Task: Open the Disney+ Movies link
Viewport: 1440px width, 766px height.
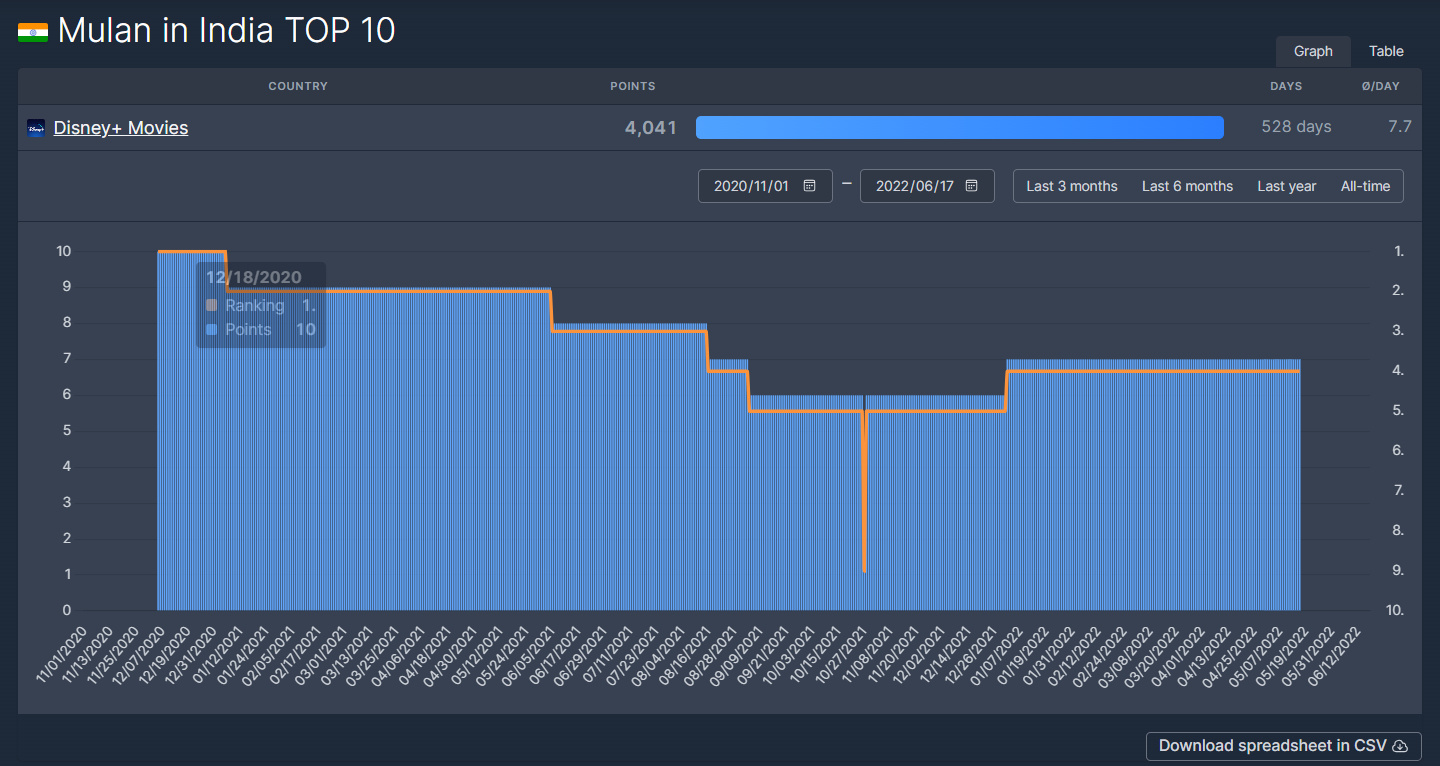Action: [x=121, y=128]
